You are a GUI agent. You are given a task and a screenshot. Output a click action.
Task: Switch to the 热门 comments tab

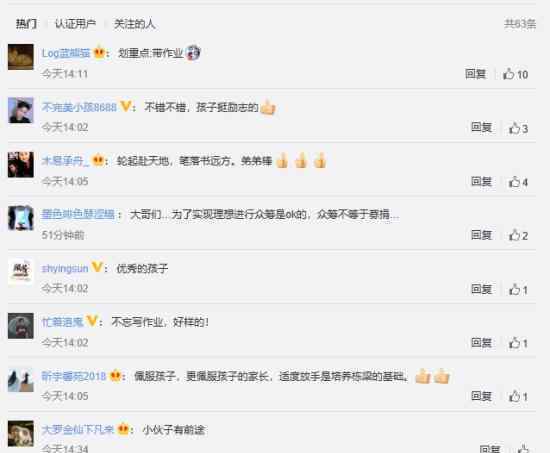point(26,24)
